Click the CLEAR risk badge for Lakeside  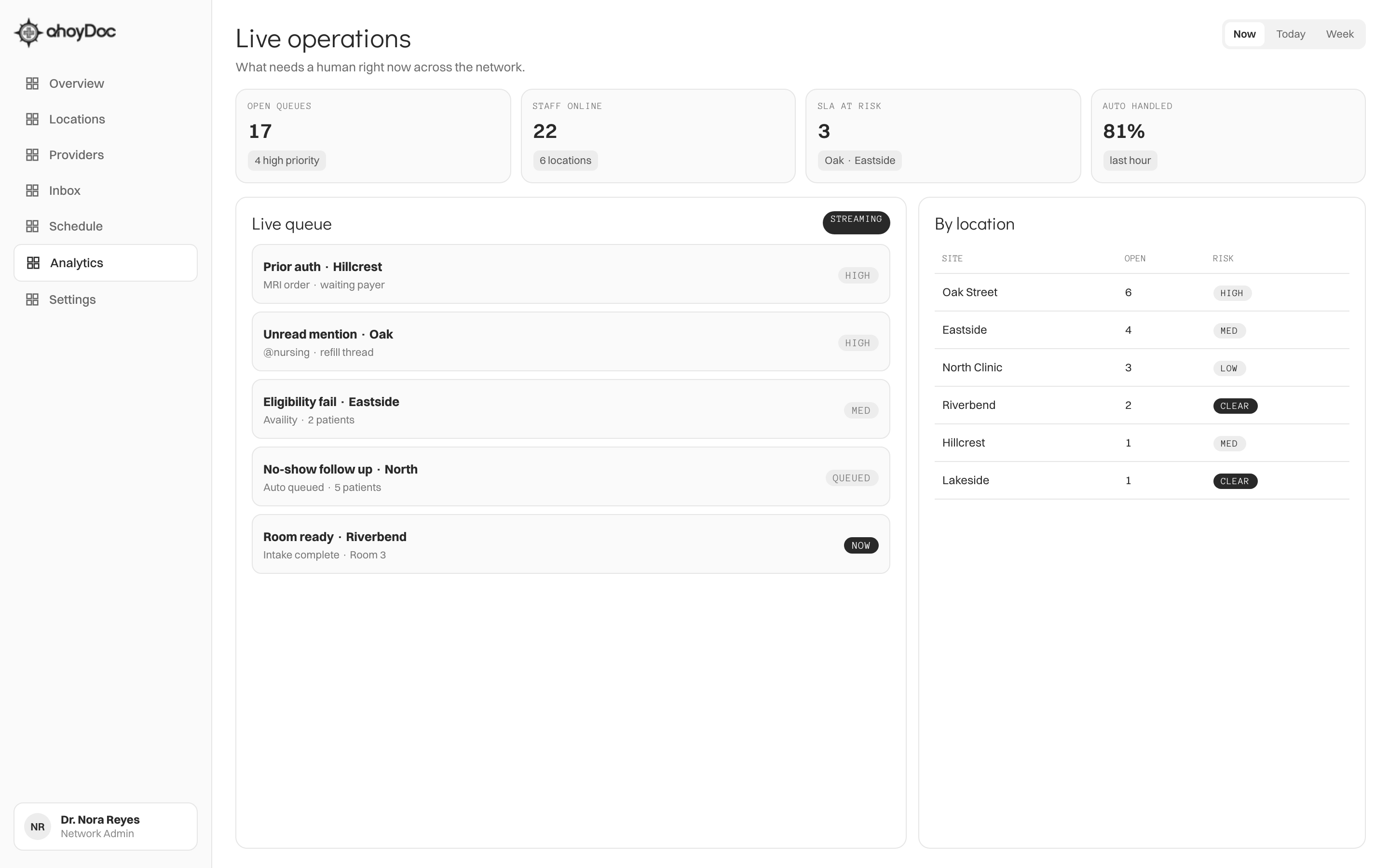pos(1235,482)
